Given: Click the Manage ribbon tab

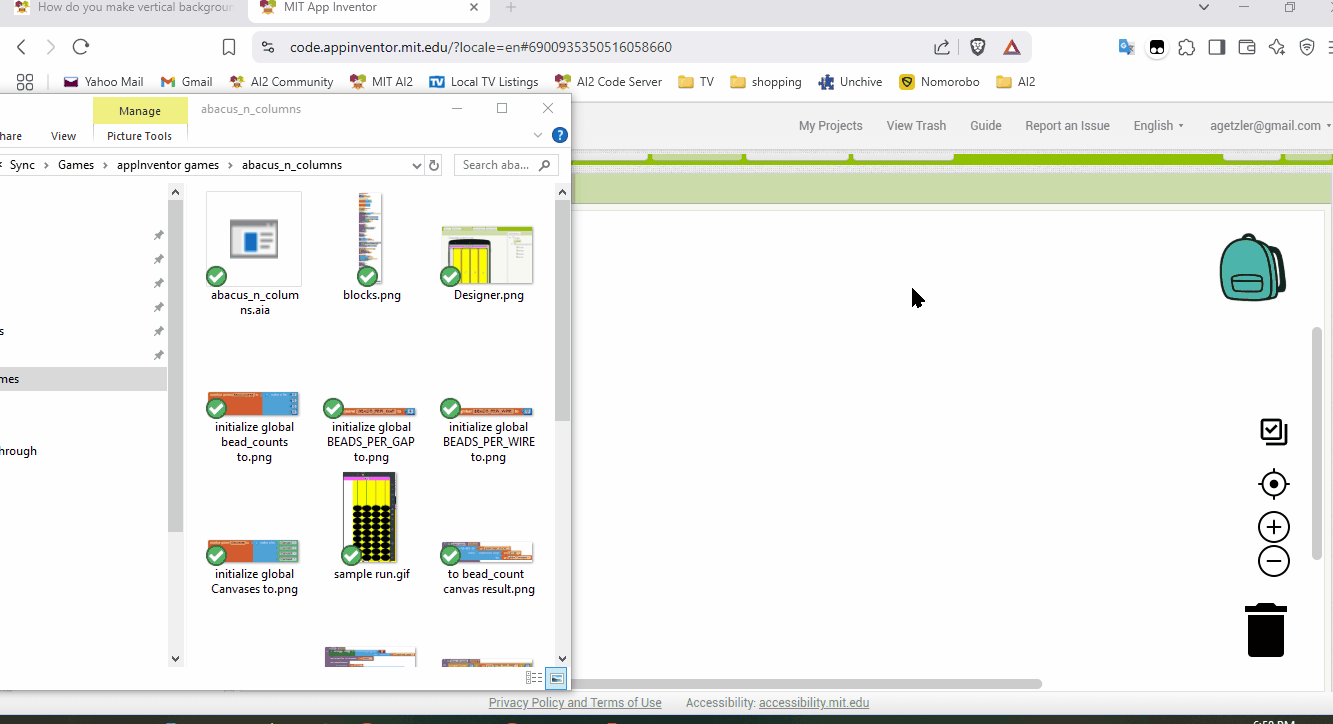Looking at the screenshot, I should click(x=140, y=111).
